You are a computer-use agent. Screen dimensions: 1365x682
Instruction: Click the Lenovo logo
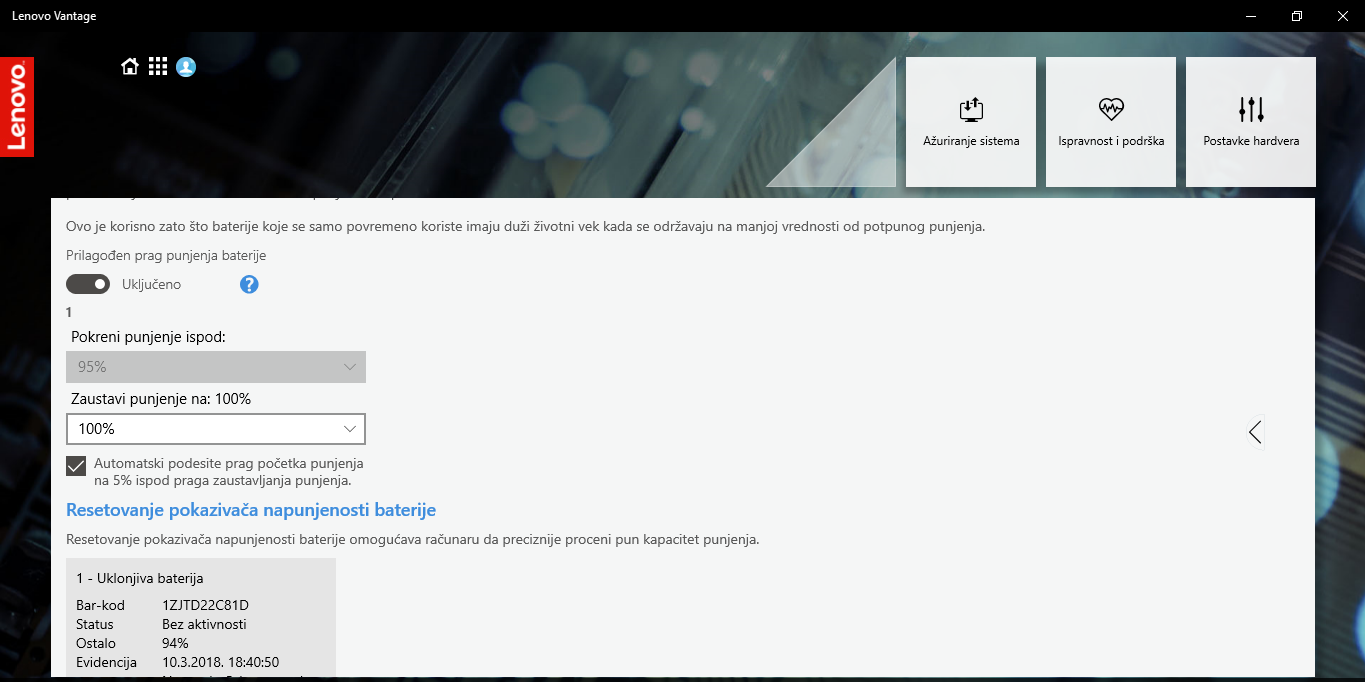(17, 107)
